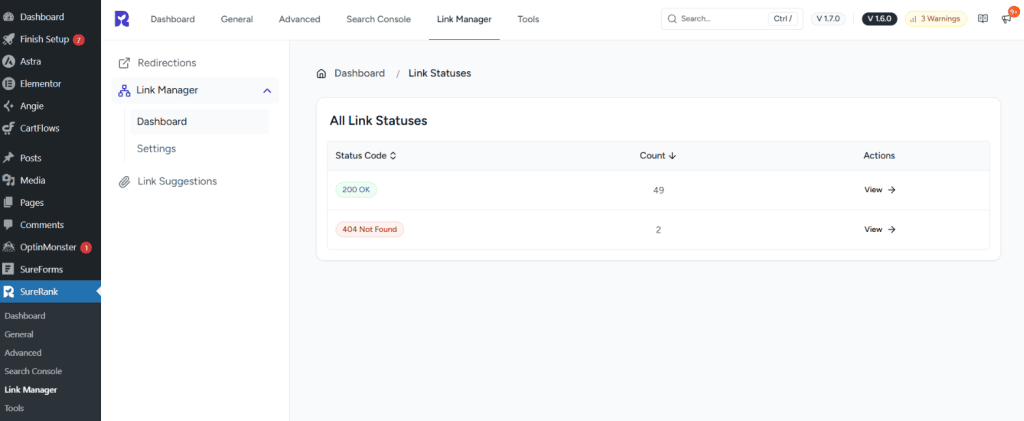Open SureRank submenu Advanced link

(23, 352)
